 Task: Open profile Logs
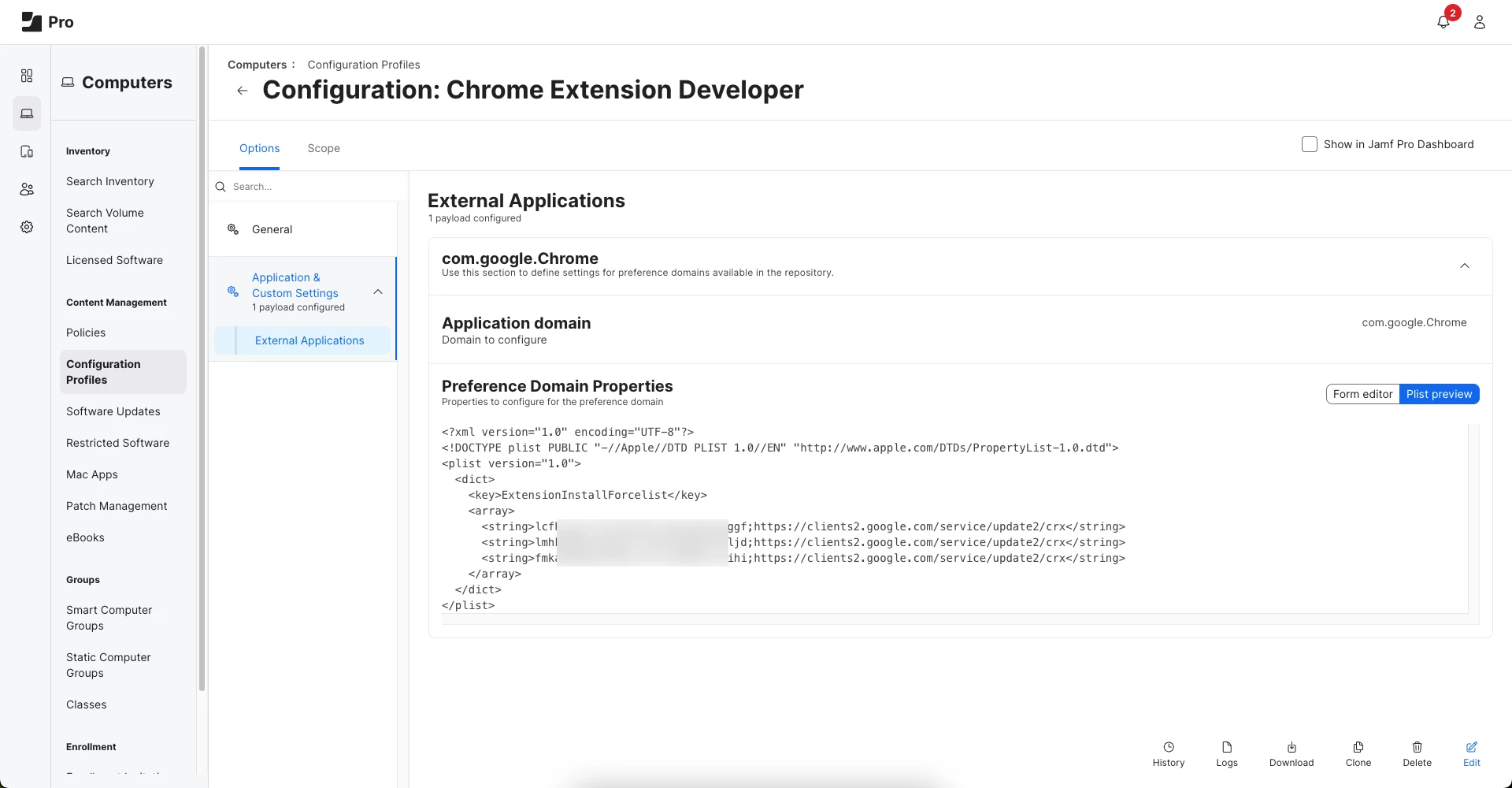[x=1227, y=754]
